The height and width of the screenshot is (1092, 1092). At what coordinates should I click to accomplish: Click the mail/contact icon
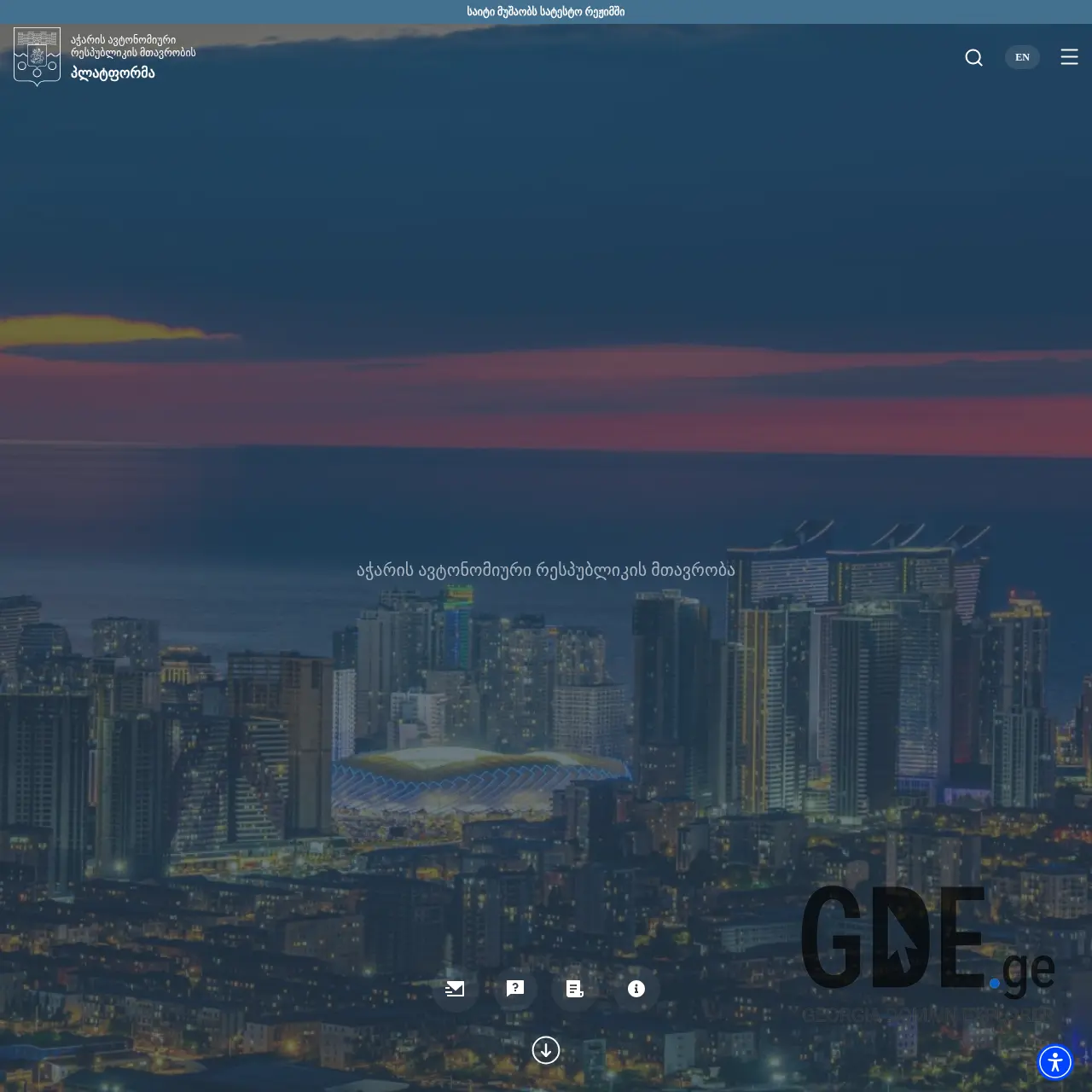(x=455, y=989)
